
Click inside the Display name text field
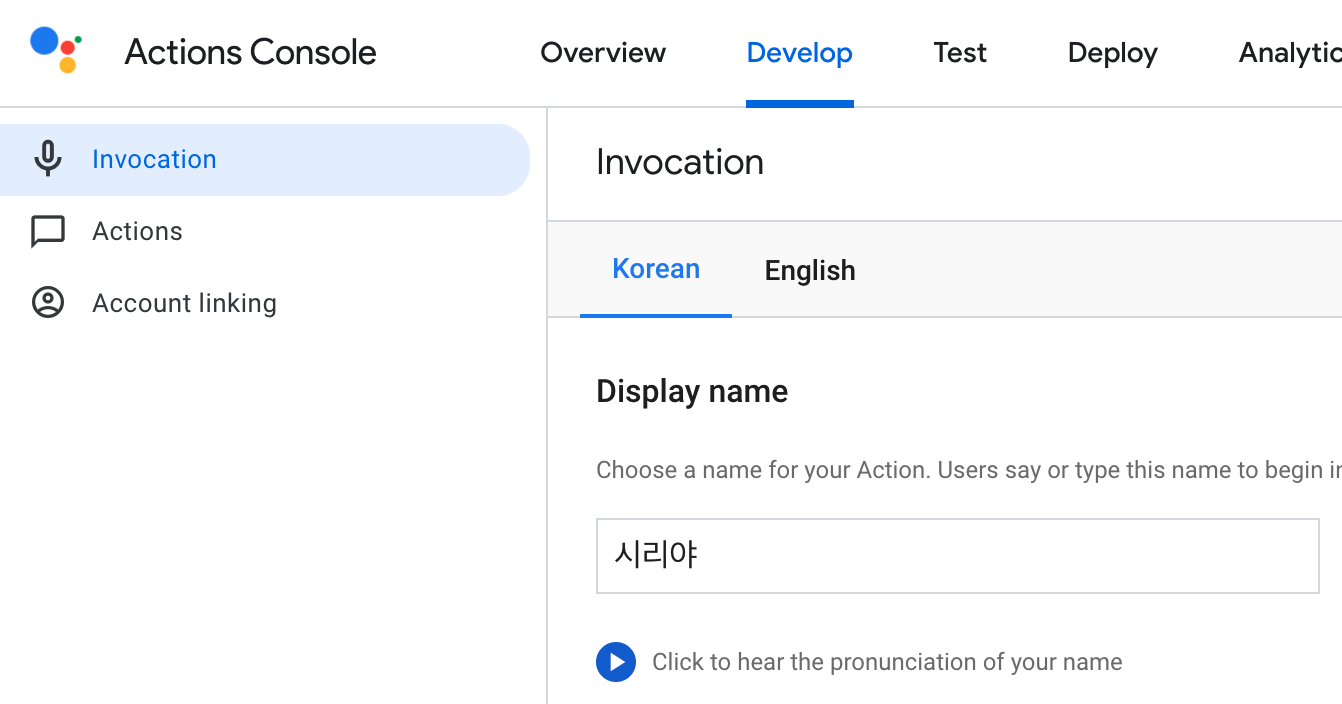(957, 556)
